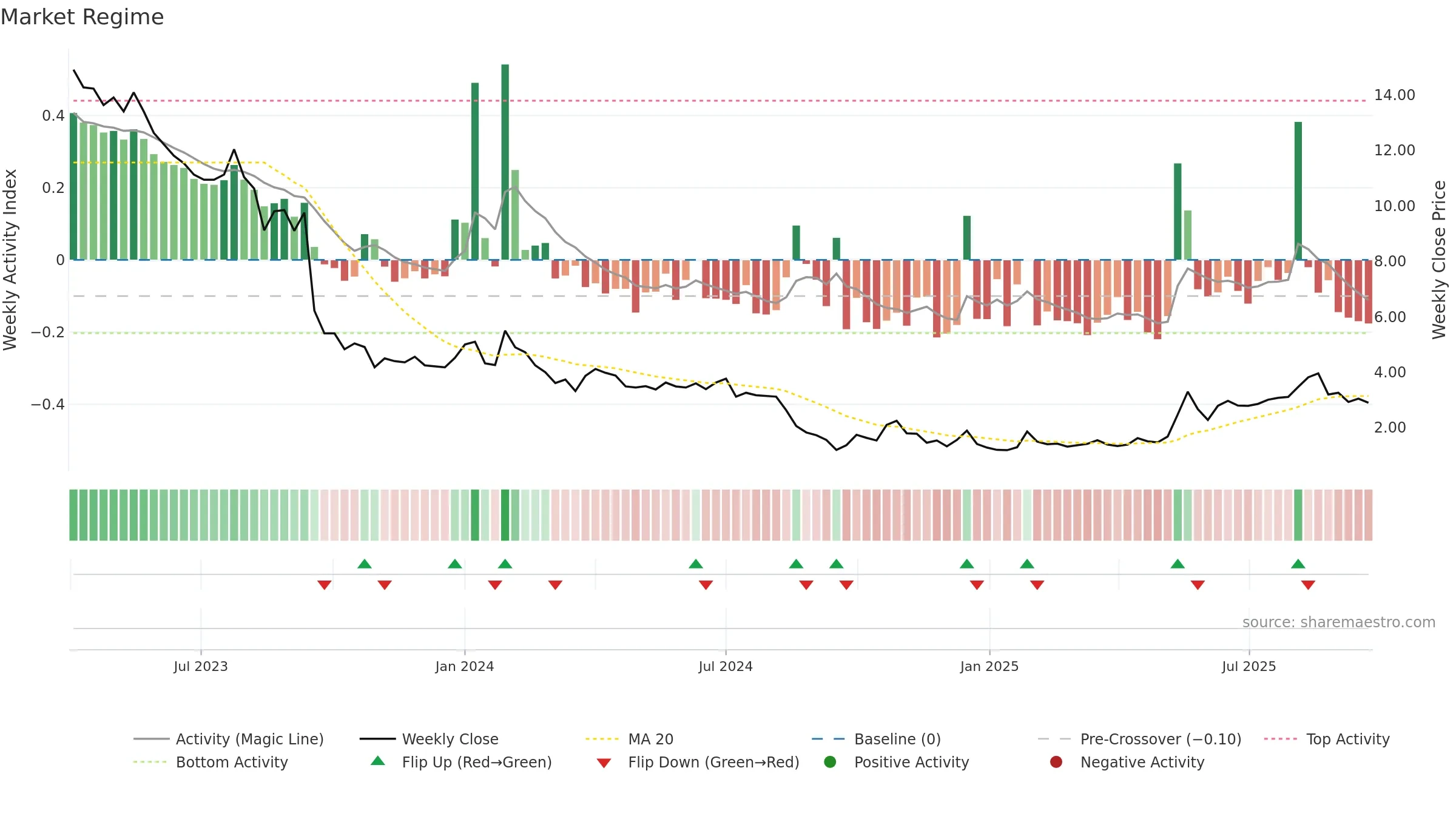This screenshot has width=1456, height=819.
Task: Click the 0.2 activity axis label
Action: (x=53, y=188)
